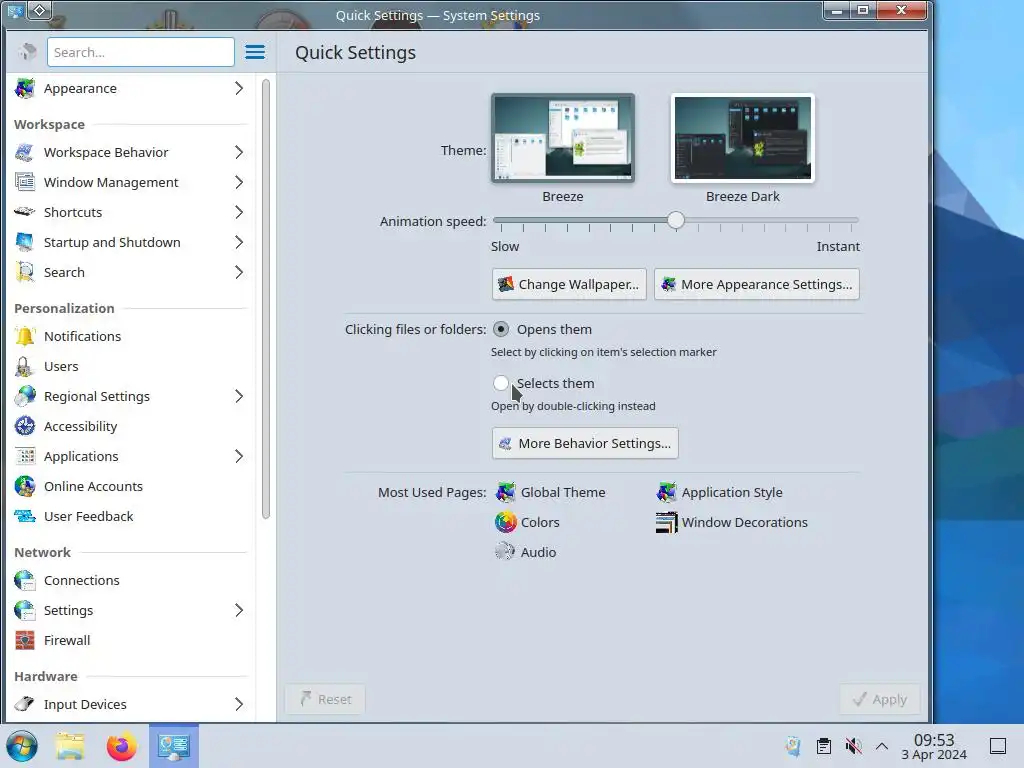
Task: Open the Colors most used page icon
Action: 505,522
